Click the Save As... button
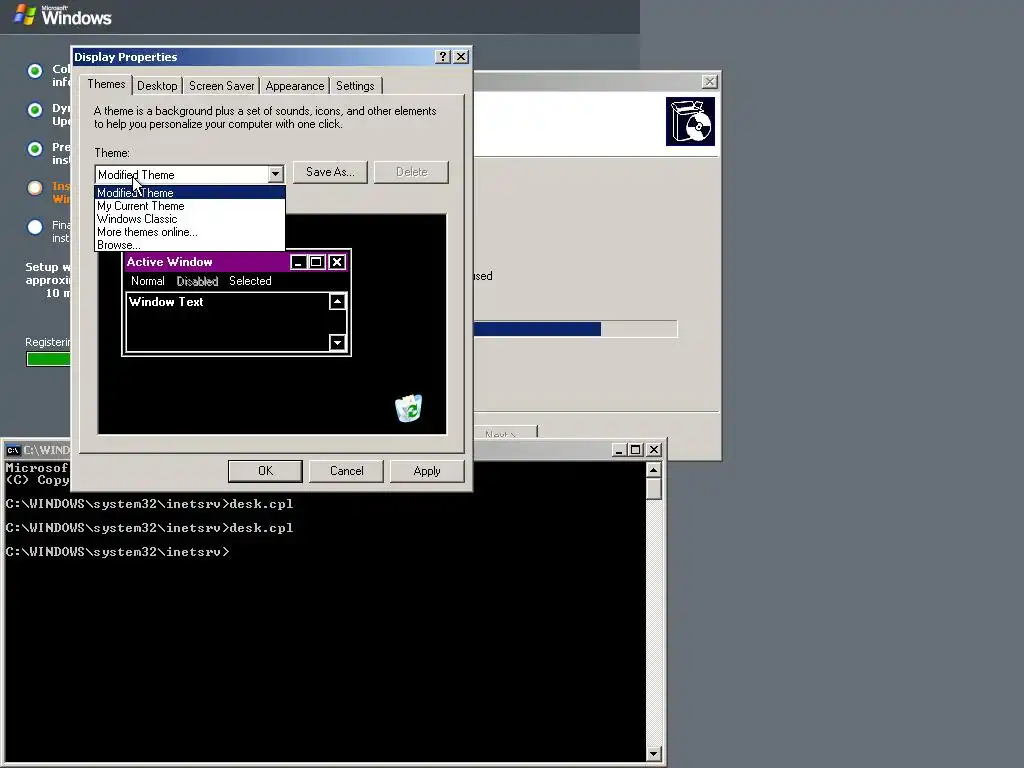Image resolution: width=1024 pixels, height=768 pixels. point(330,172)
